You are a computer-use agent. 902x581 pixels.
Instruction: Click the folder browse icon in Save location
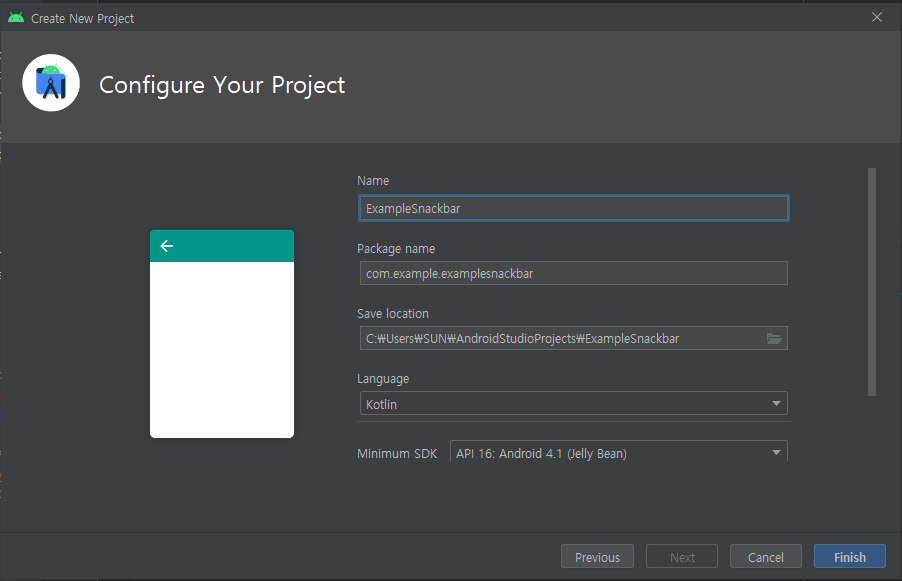pos(774,338)
